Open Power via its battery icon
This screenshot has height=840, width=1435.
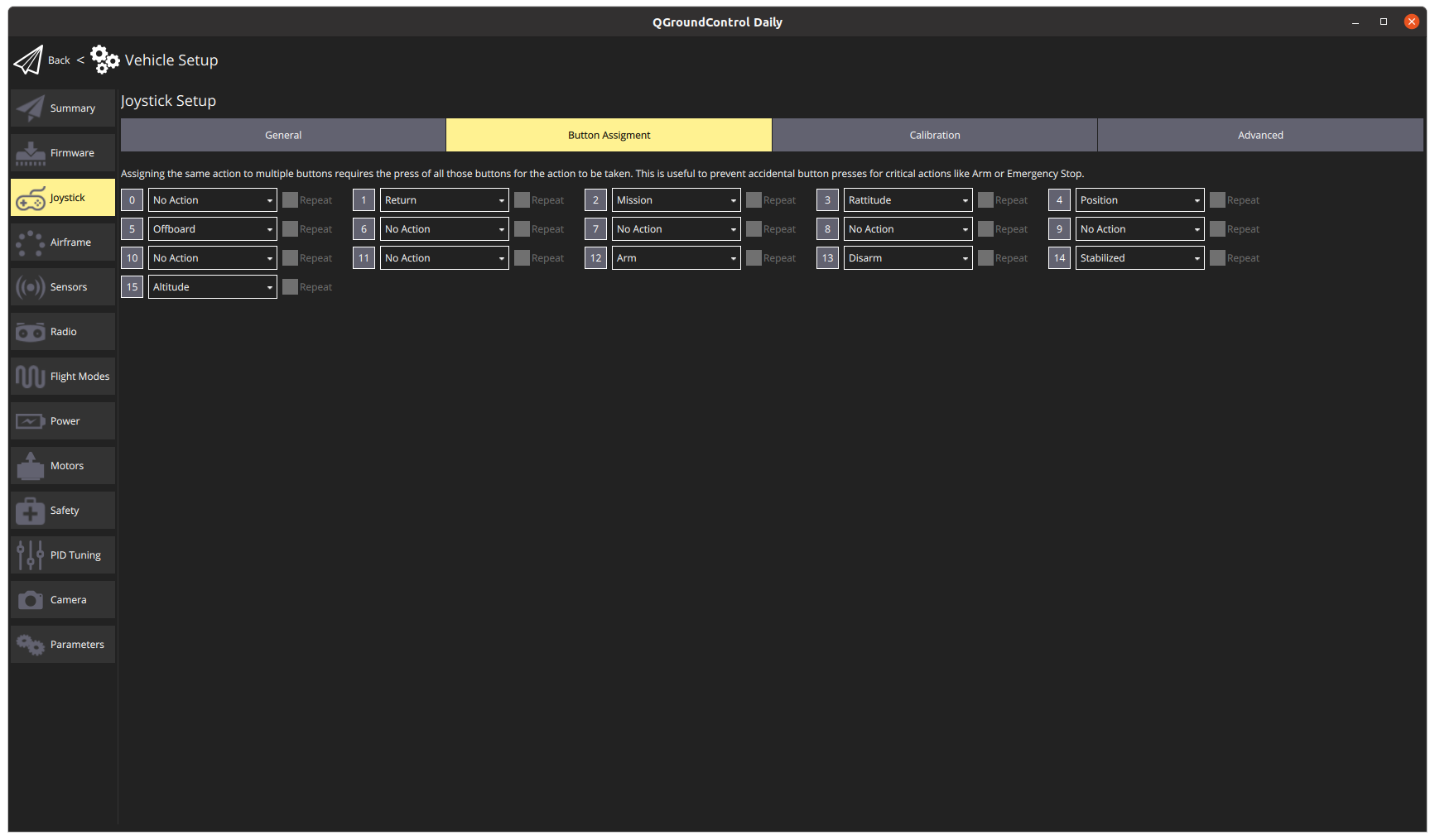coord(31,421)
